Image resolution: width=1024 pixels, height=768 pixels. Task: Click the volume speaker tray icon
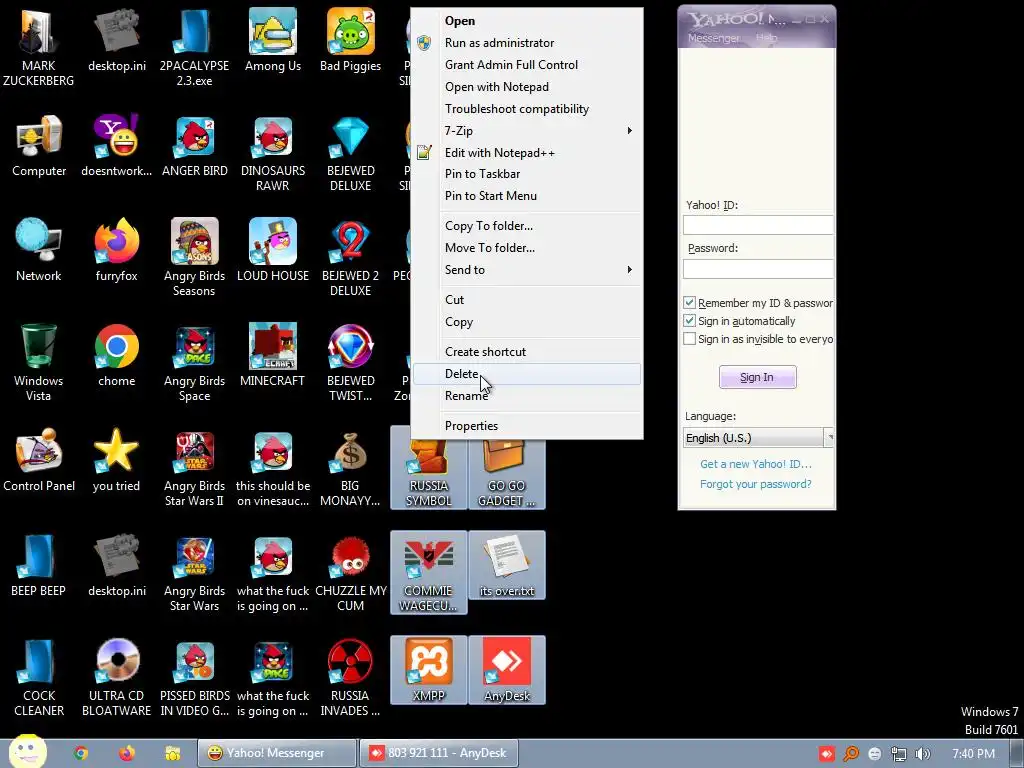coord(923,754)
